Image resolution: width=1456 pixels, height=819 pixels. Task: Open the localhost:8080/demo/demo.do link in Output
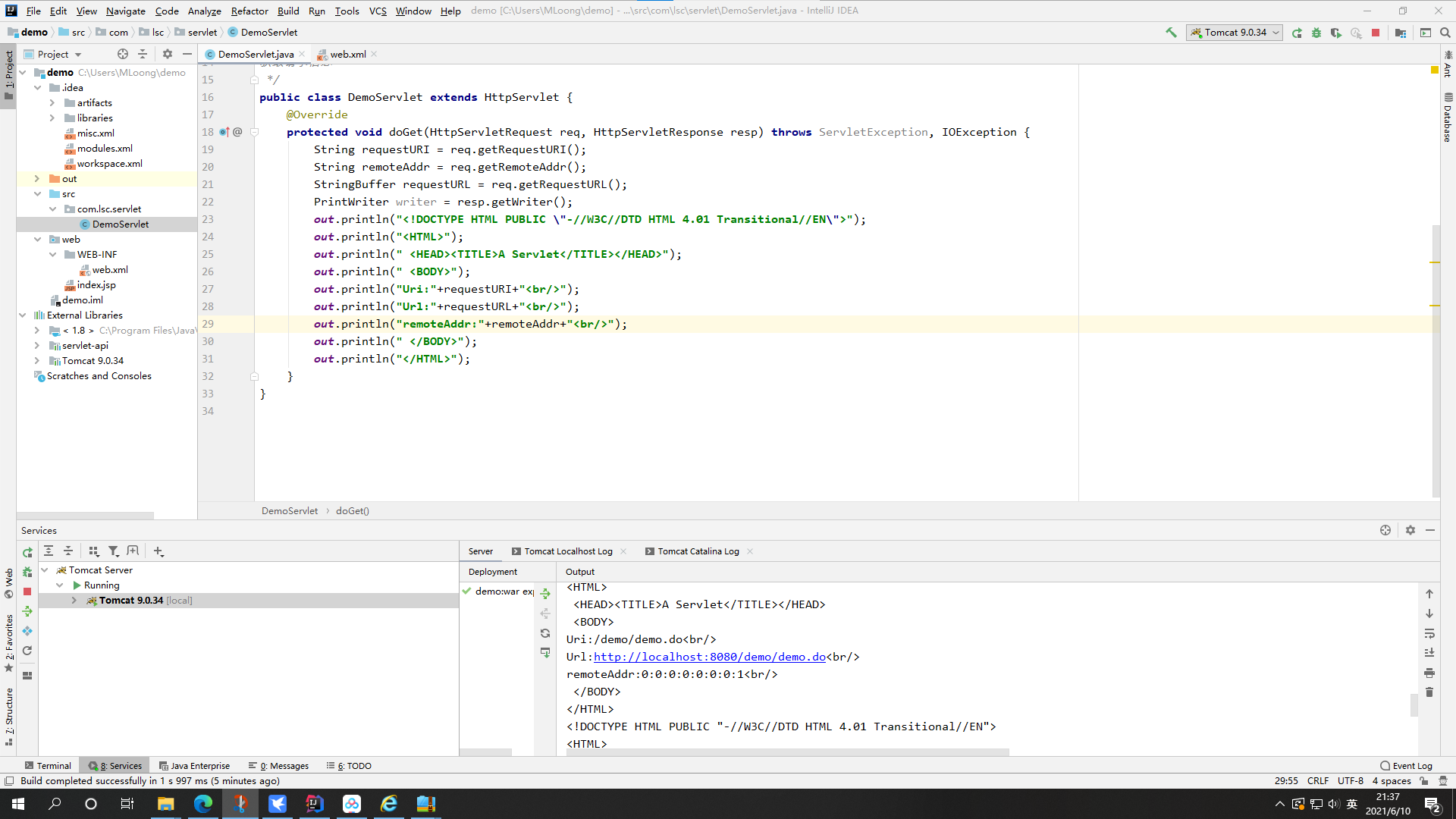710,657
